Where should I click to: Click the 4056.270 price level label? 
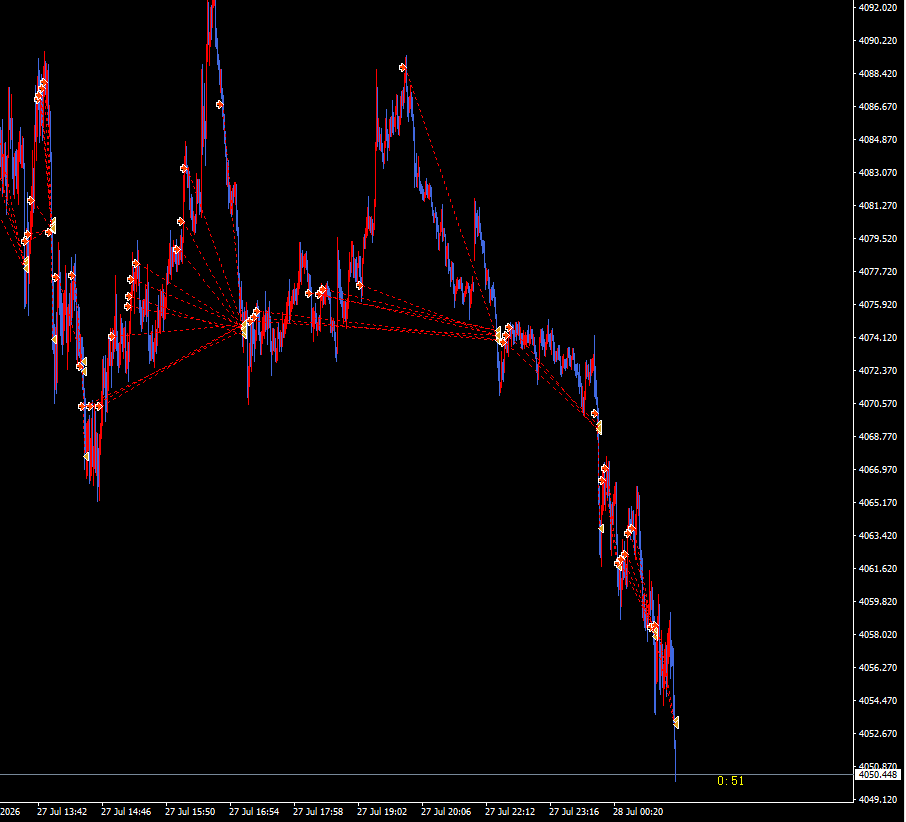[x=878, y=667]
